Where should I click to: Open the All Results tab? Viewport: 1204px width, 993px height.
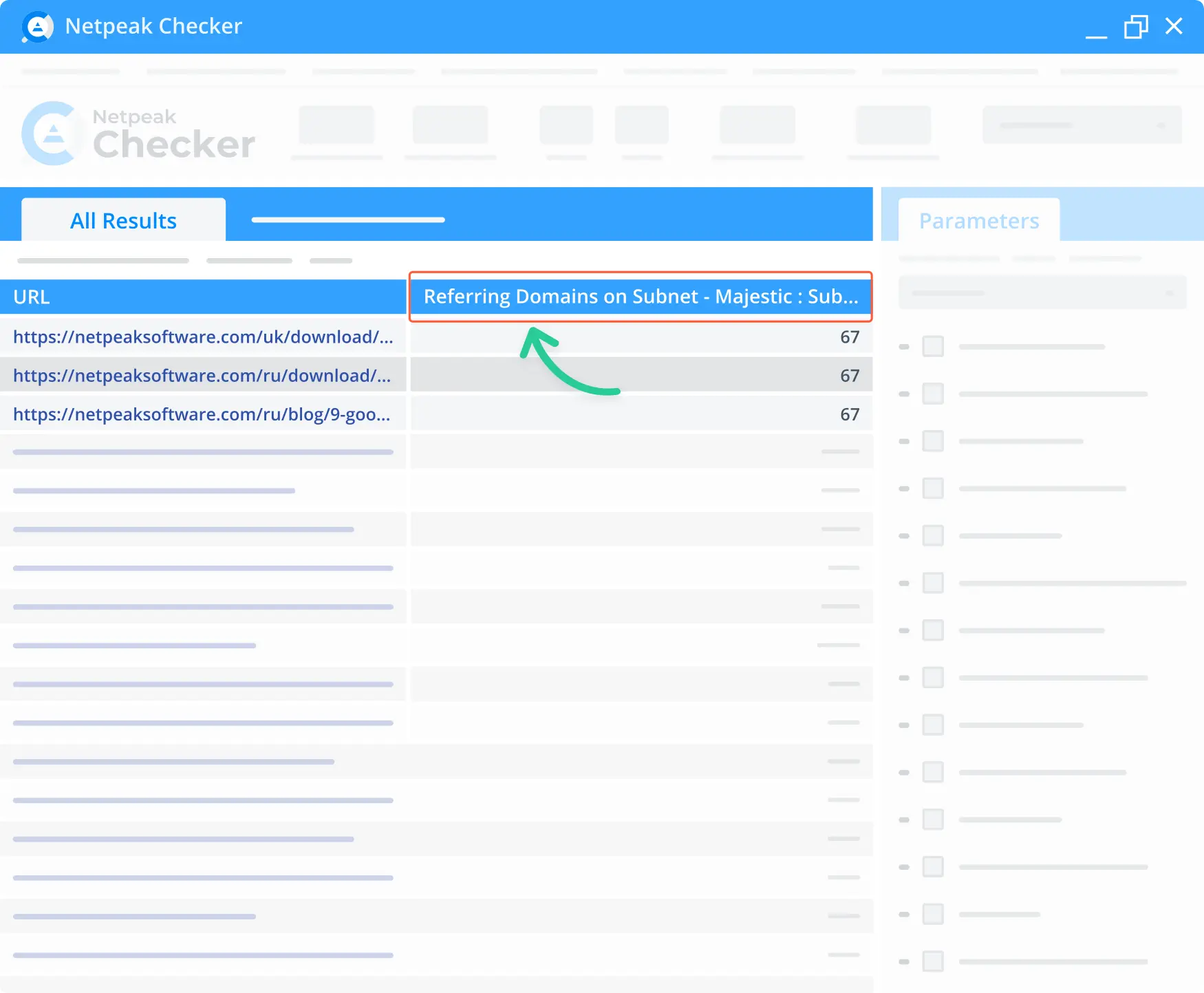click(x=123, y=220)
